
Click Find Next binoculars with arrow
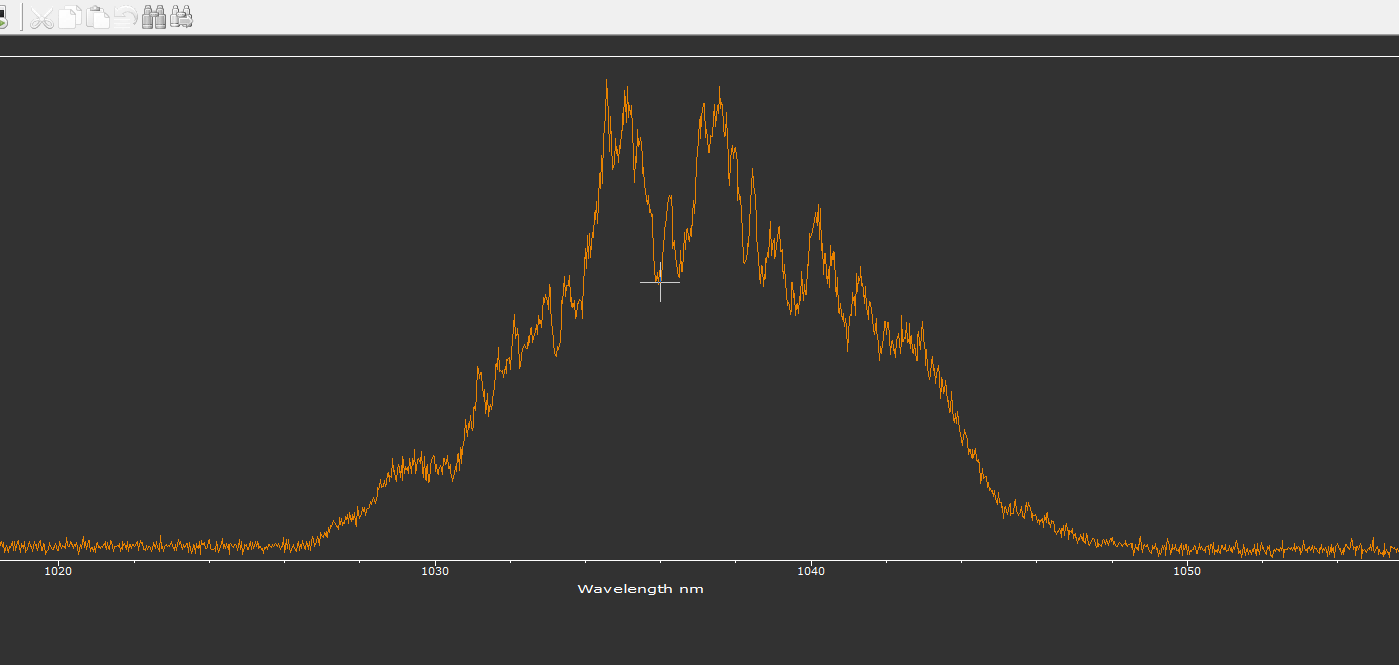click(x=182, y=17)
